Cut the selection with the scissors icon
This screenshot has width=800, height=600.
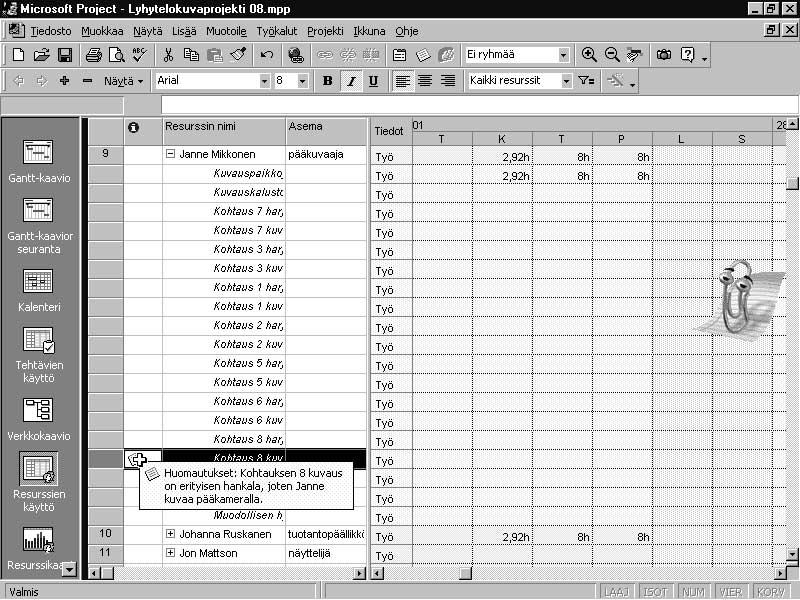168,55
